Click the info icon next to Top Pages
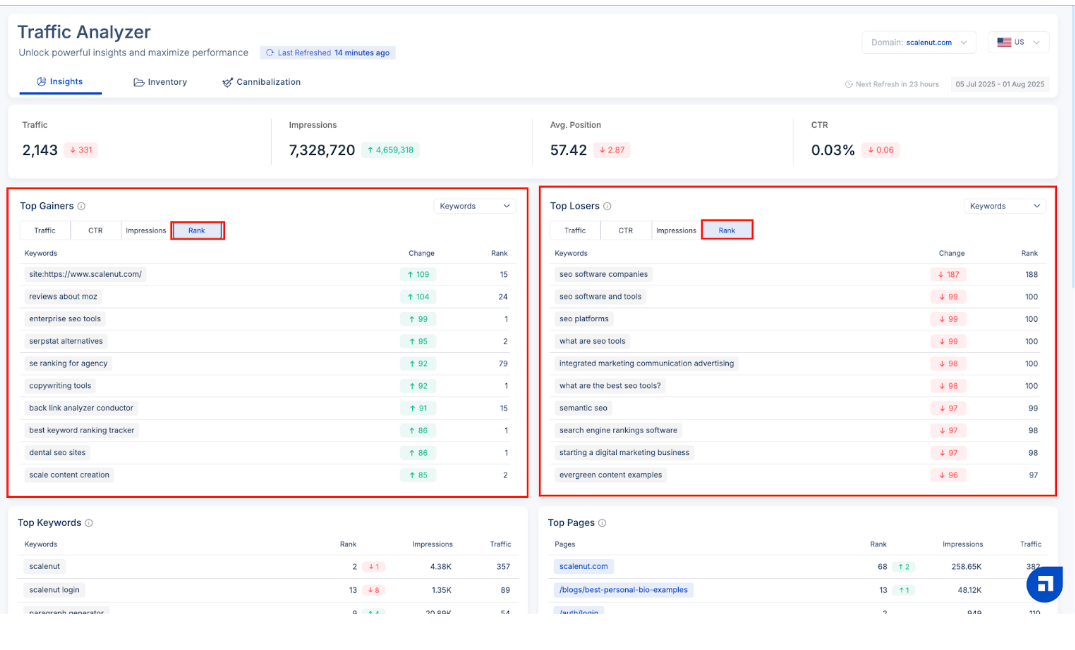 pos(602,523)
